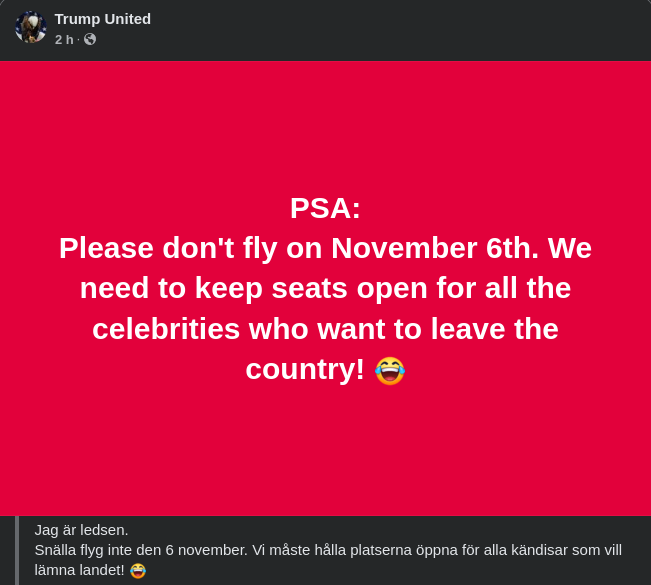Click the Trump United profile avatar
The height and width of the screenshot is (585, 651).
[x=31, y=28]
